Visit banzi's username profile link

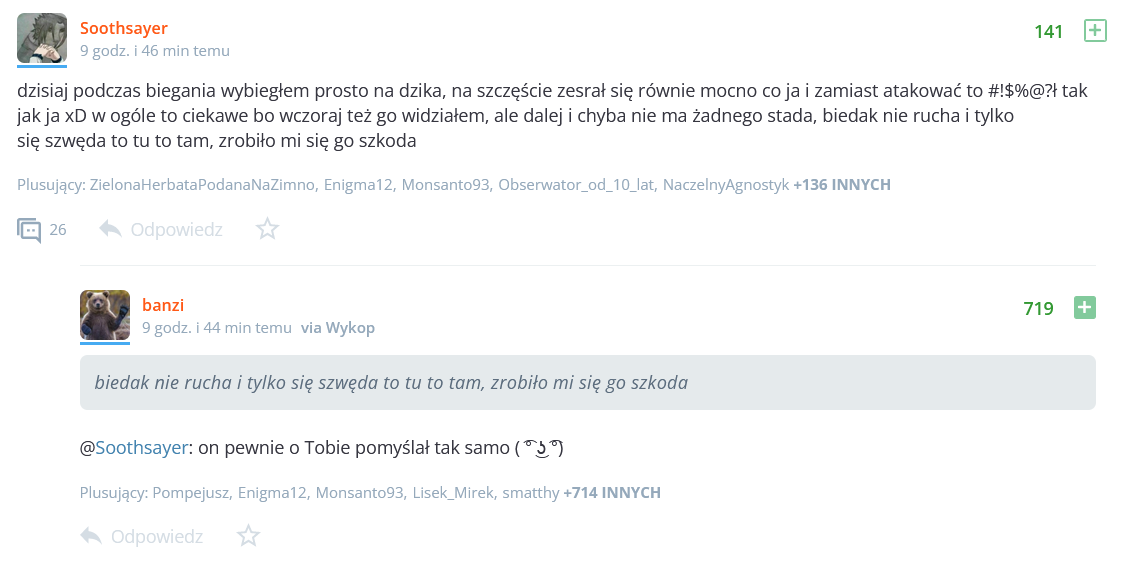click(163, 305)
